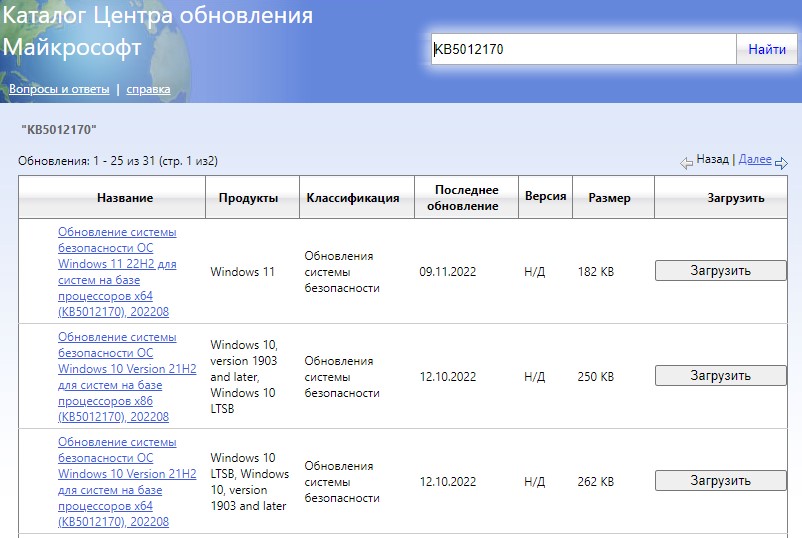Screen dimensions: 802x538
Task: Select the 182 KB size cell
Action: (x=596, y=272)
